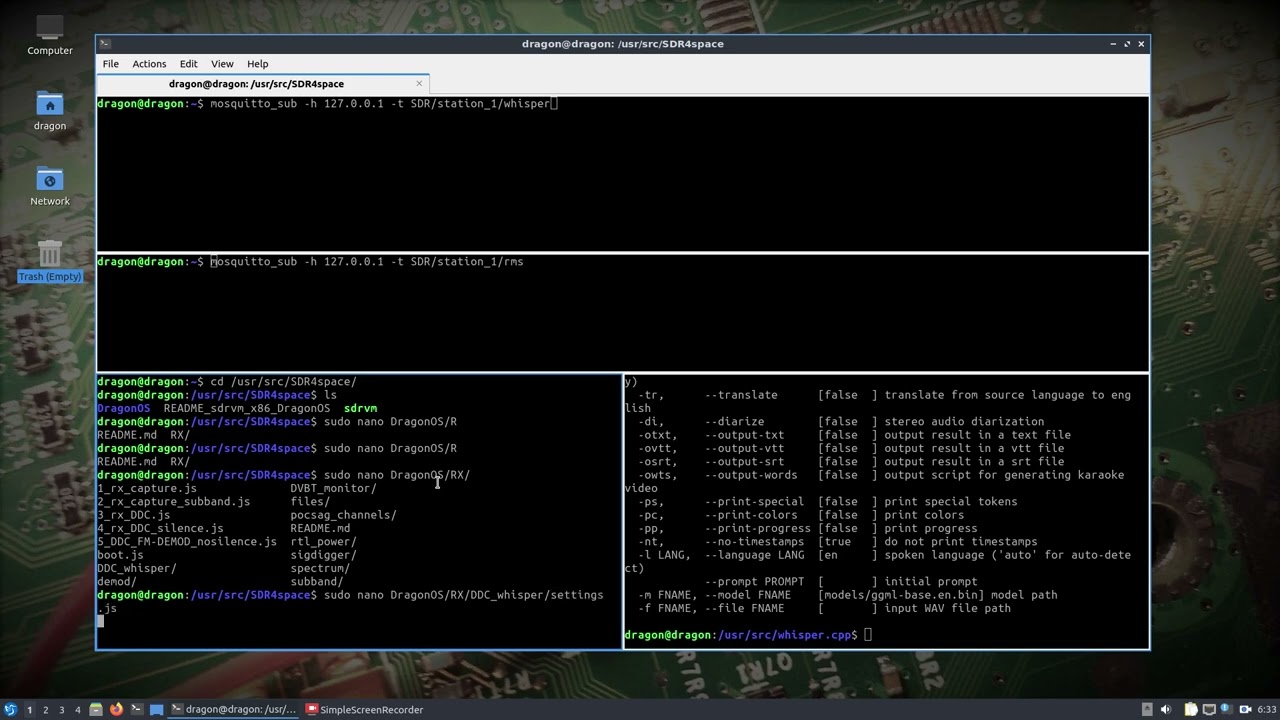Click the network connection tray icon
The width and height of the screenshot is (1280, 720).
(x=1209, y=709)
